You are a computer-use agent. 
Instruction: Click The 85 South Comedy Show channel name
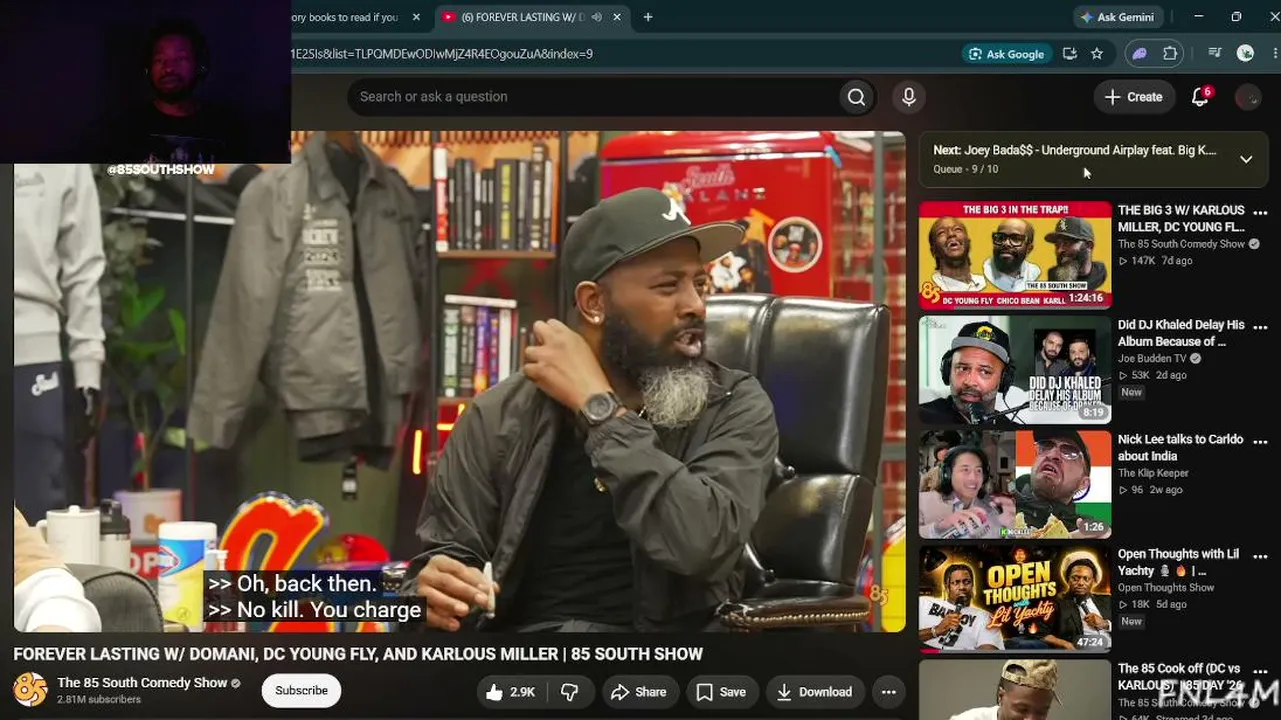(x=142, y=683)
